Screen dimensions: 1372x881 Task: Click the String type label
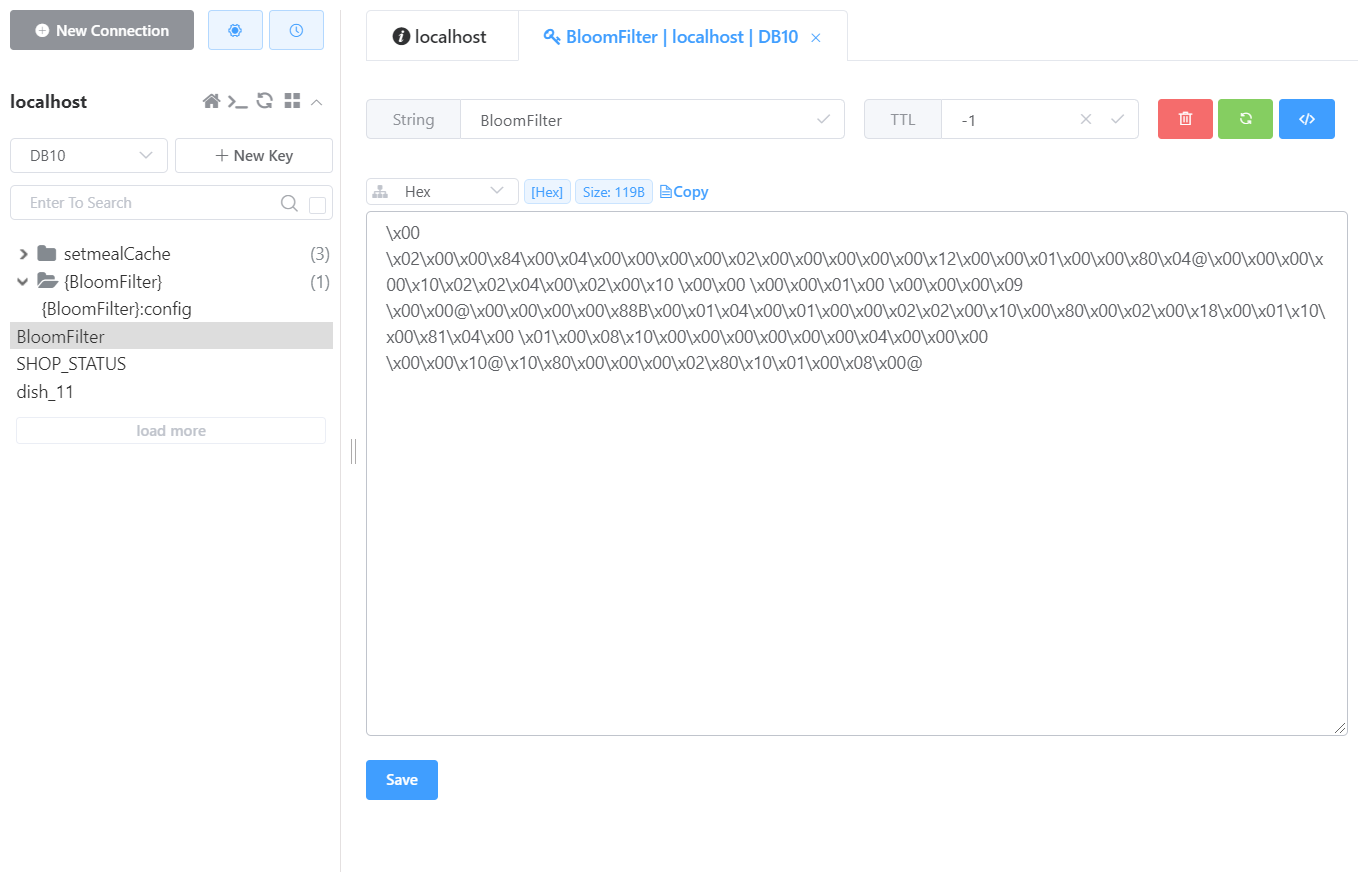[413, 120]
